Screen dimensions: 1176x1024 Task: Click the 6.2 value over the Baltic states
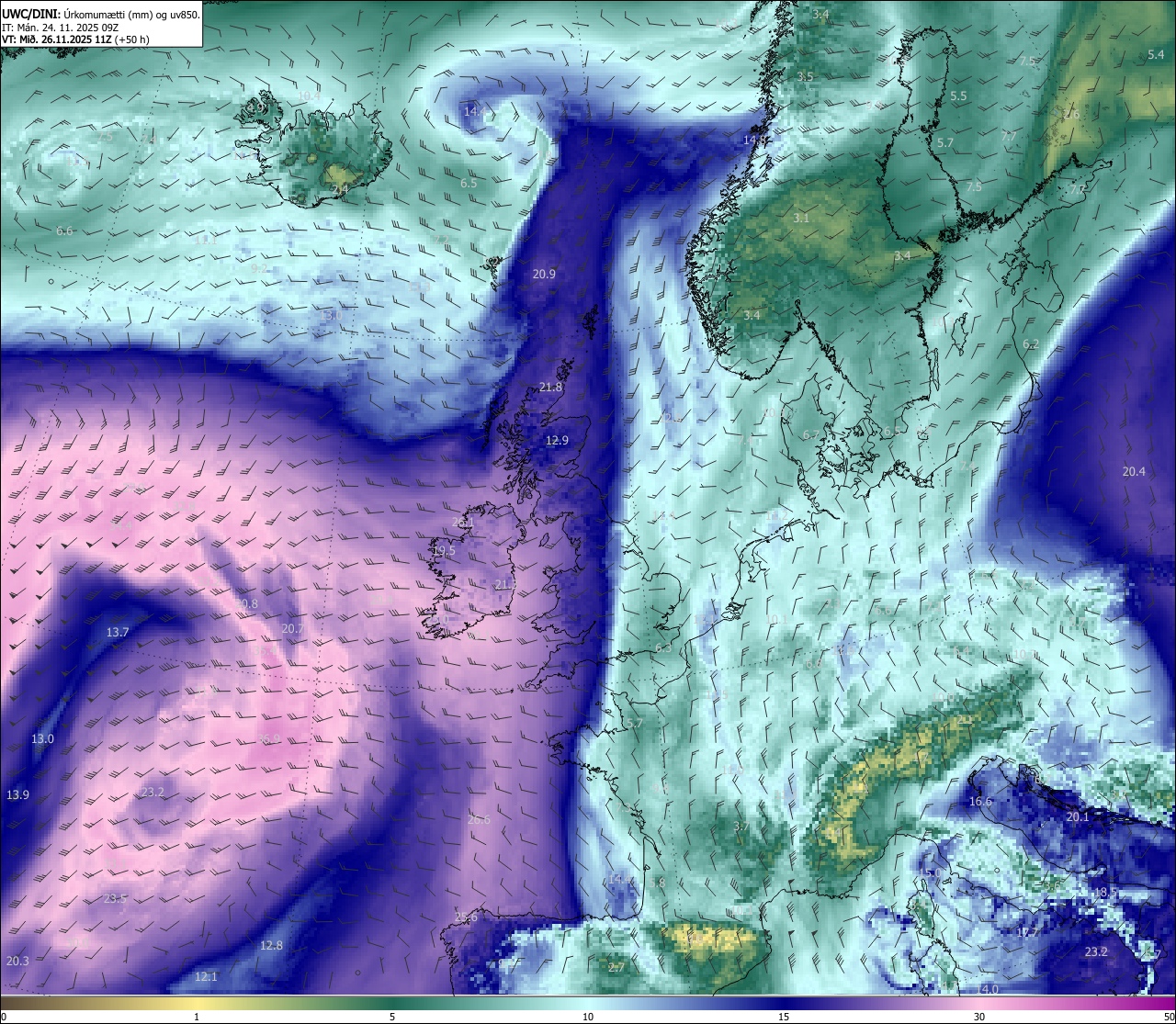click(1031, 344)
